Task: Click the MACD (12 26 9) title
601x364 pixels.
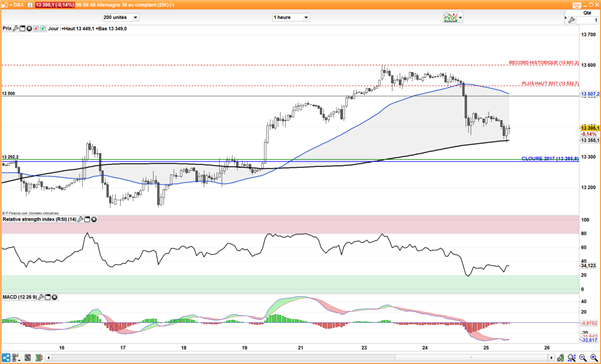Action: 20,297
